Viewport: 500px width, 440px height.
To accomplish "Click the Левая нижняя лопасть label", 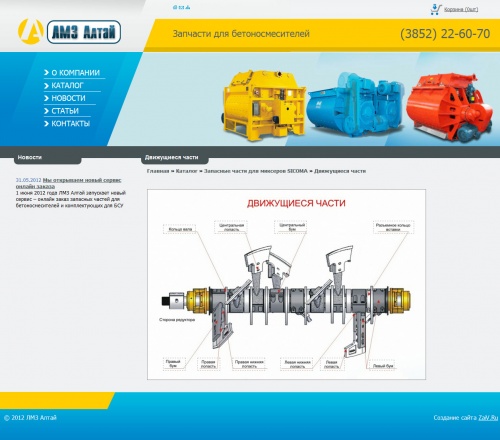I will 297,364.
